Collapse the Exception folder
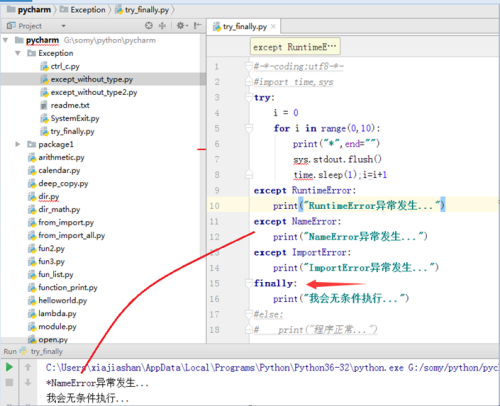The image size is (500, 406). pyautogui.click(x=18, y=53)
